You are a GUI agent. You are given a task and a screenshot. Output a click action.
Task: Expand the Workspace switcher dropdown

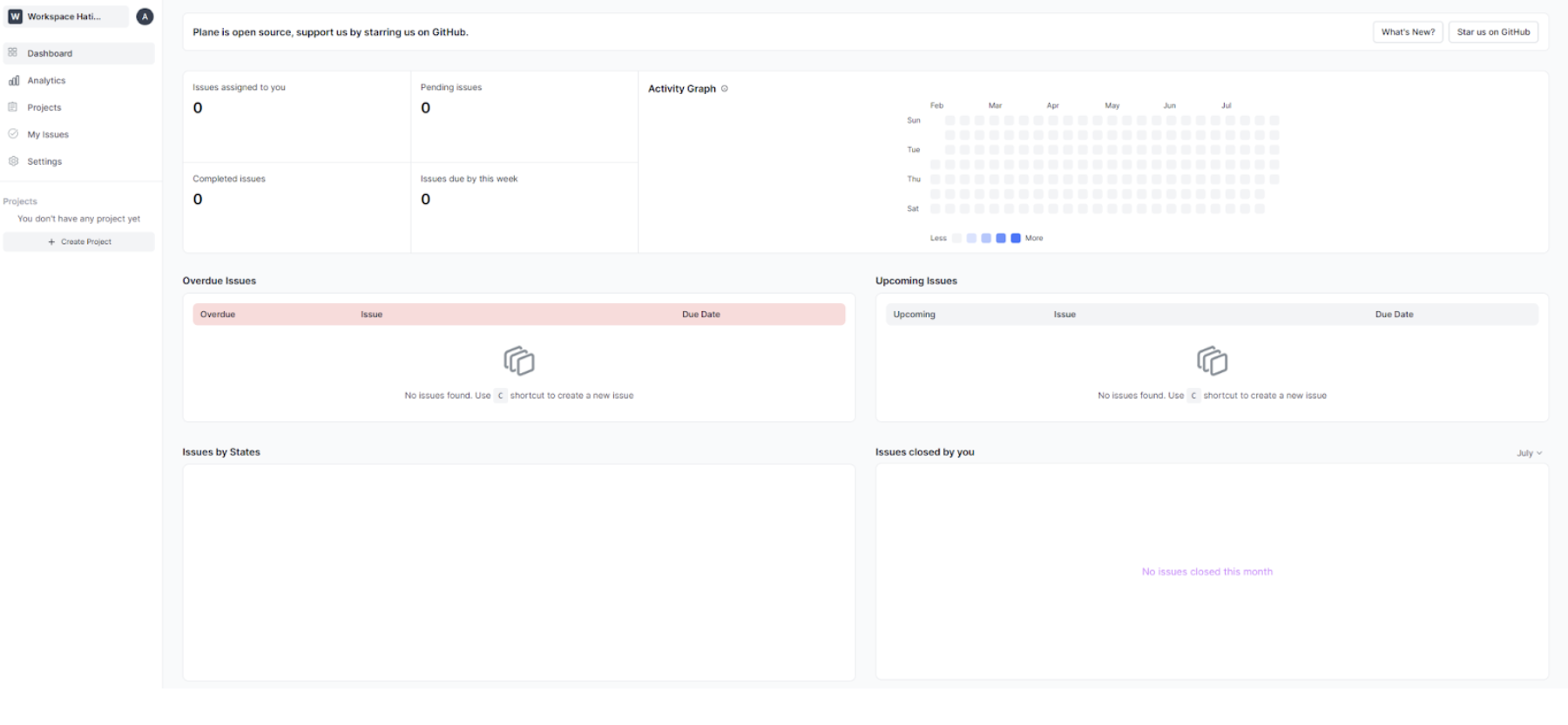click(x=65, y=17)
